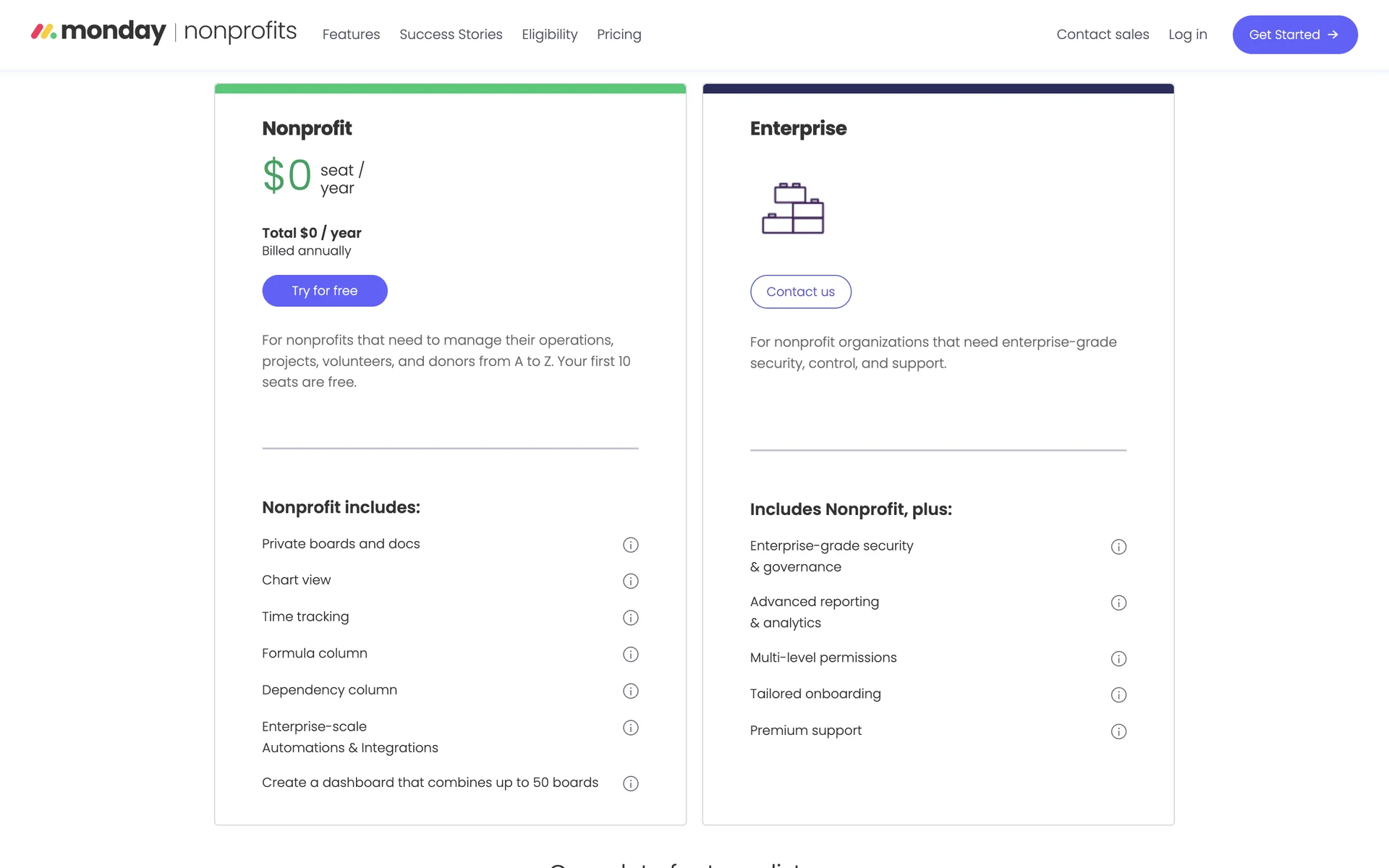The image size is (1389, 868).
Task: Click info icon next to Multi-level permissions
Action: [1118, 658]
